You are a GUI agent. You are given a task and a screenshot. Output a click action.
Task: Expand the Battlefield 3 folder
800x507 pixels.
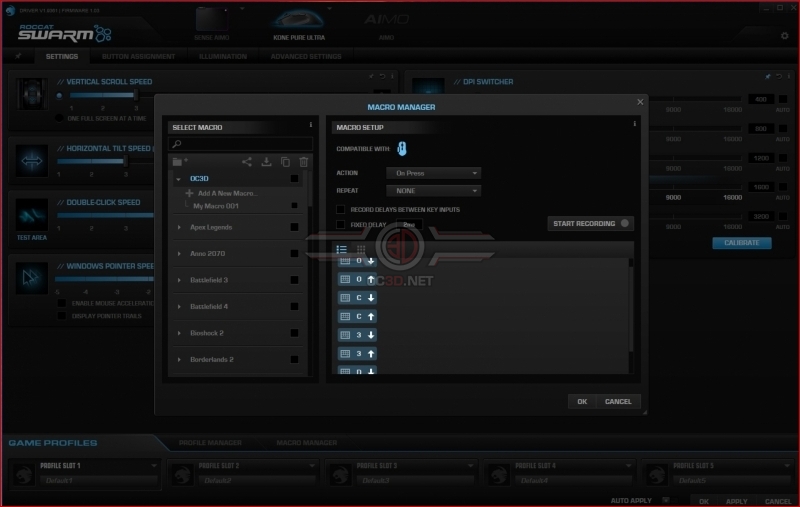[x=179, y=280]
